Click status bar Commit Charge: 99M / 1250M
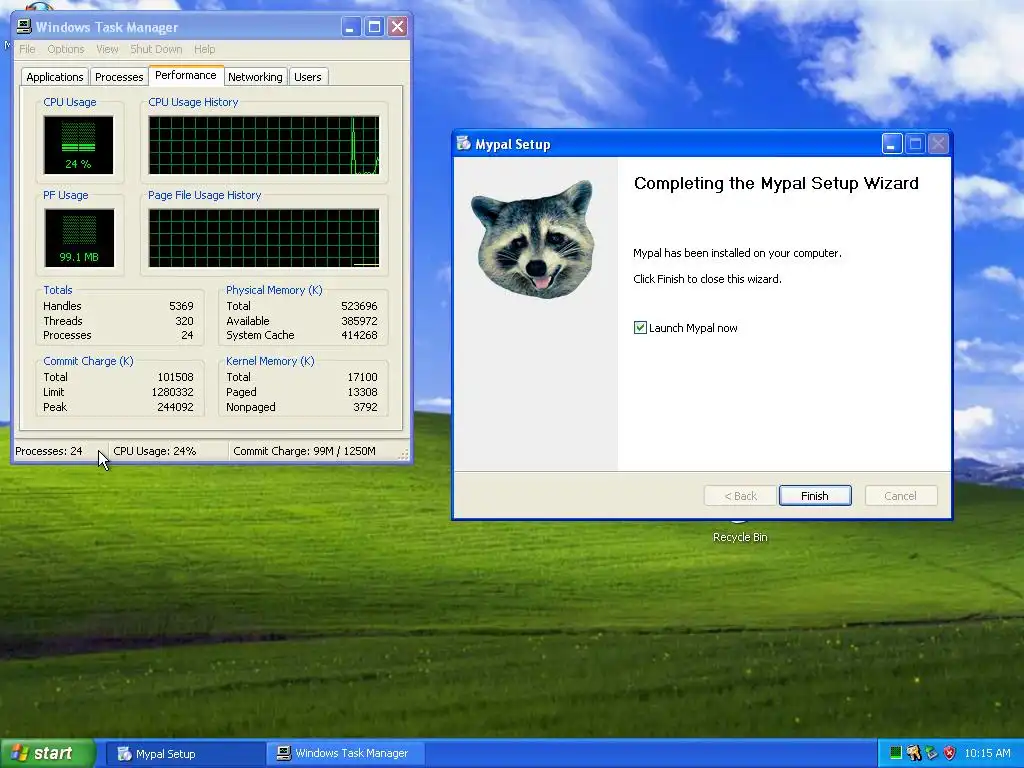This screenshot has height=768, width=1024. coord(304,451)
